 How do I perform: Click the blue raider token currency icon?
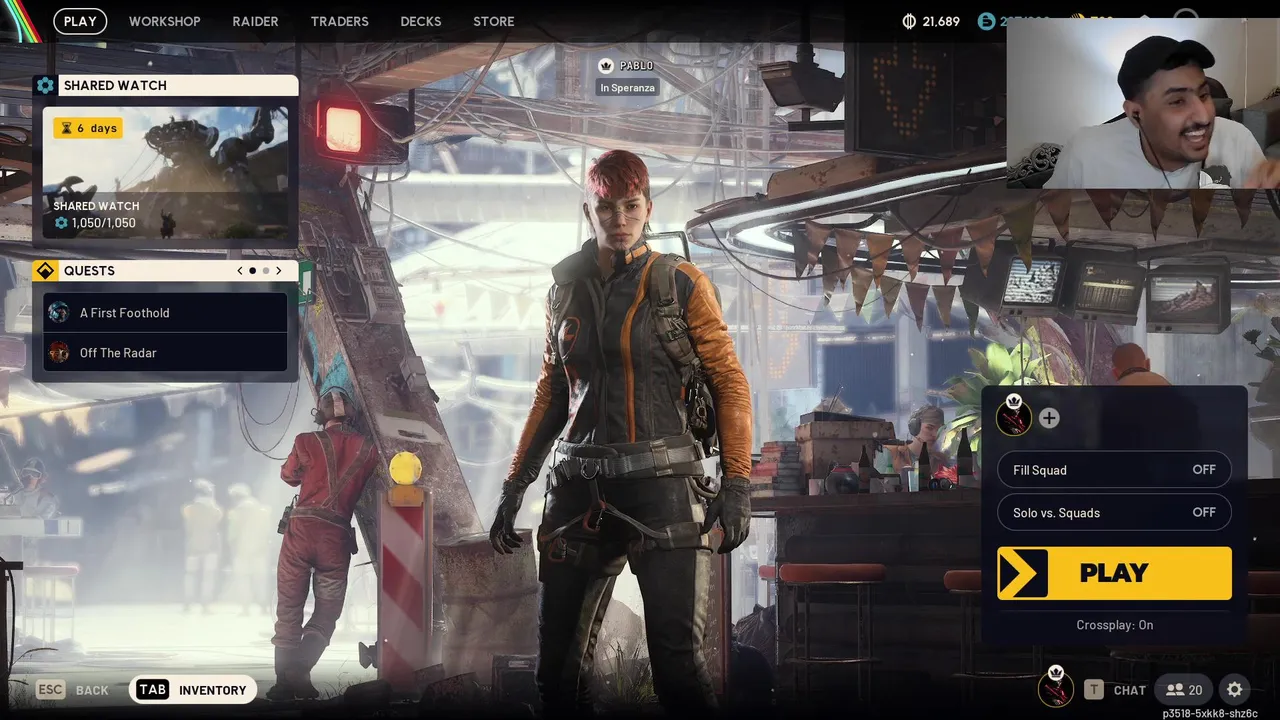tap(986, 21)
